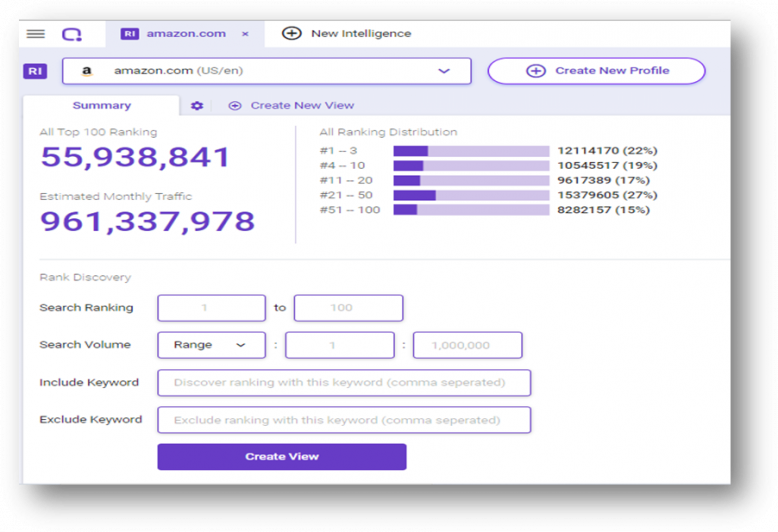Click the Search Ranking label
778x532 pixels.
pos(86,308)
